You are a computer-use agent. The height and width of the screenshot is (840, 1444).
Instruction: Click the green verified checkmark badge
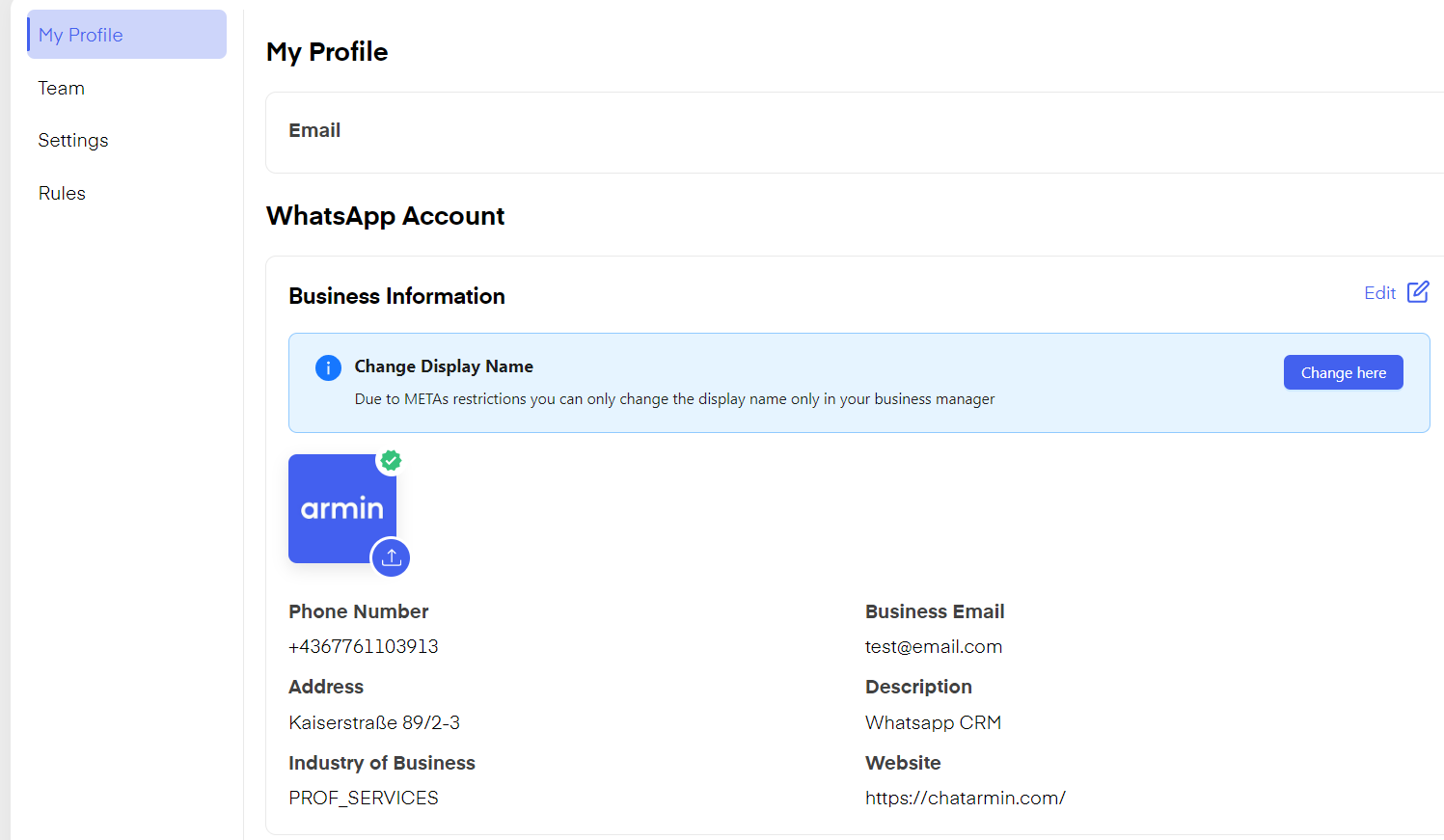pyautogui.click(x=391, y=461)
